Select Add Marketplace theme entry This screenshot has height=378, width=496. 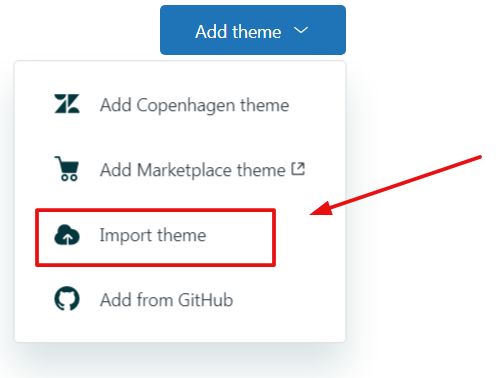[180, 170]
